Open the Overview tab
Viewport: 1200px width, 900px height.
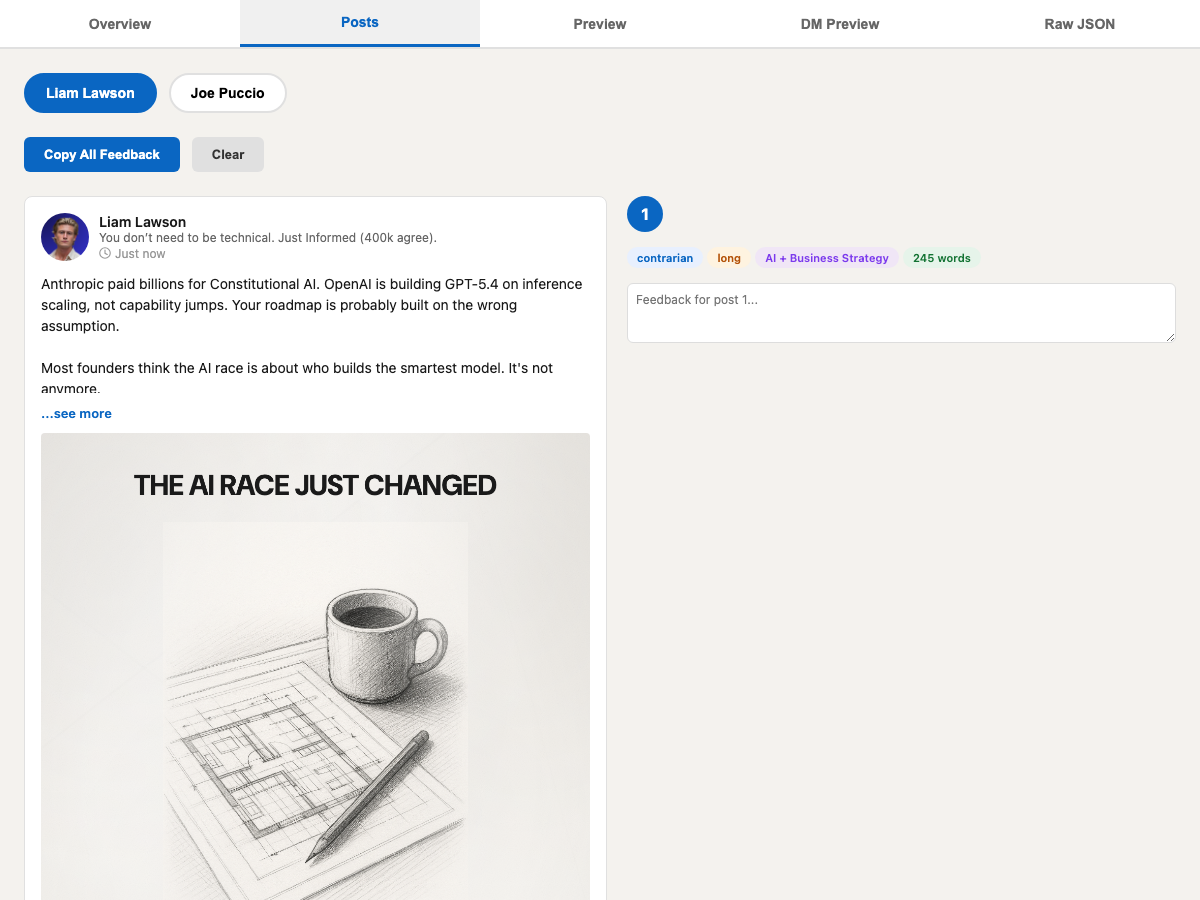[120, 23]
